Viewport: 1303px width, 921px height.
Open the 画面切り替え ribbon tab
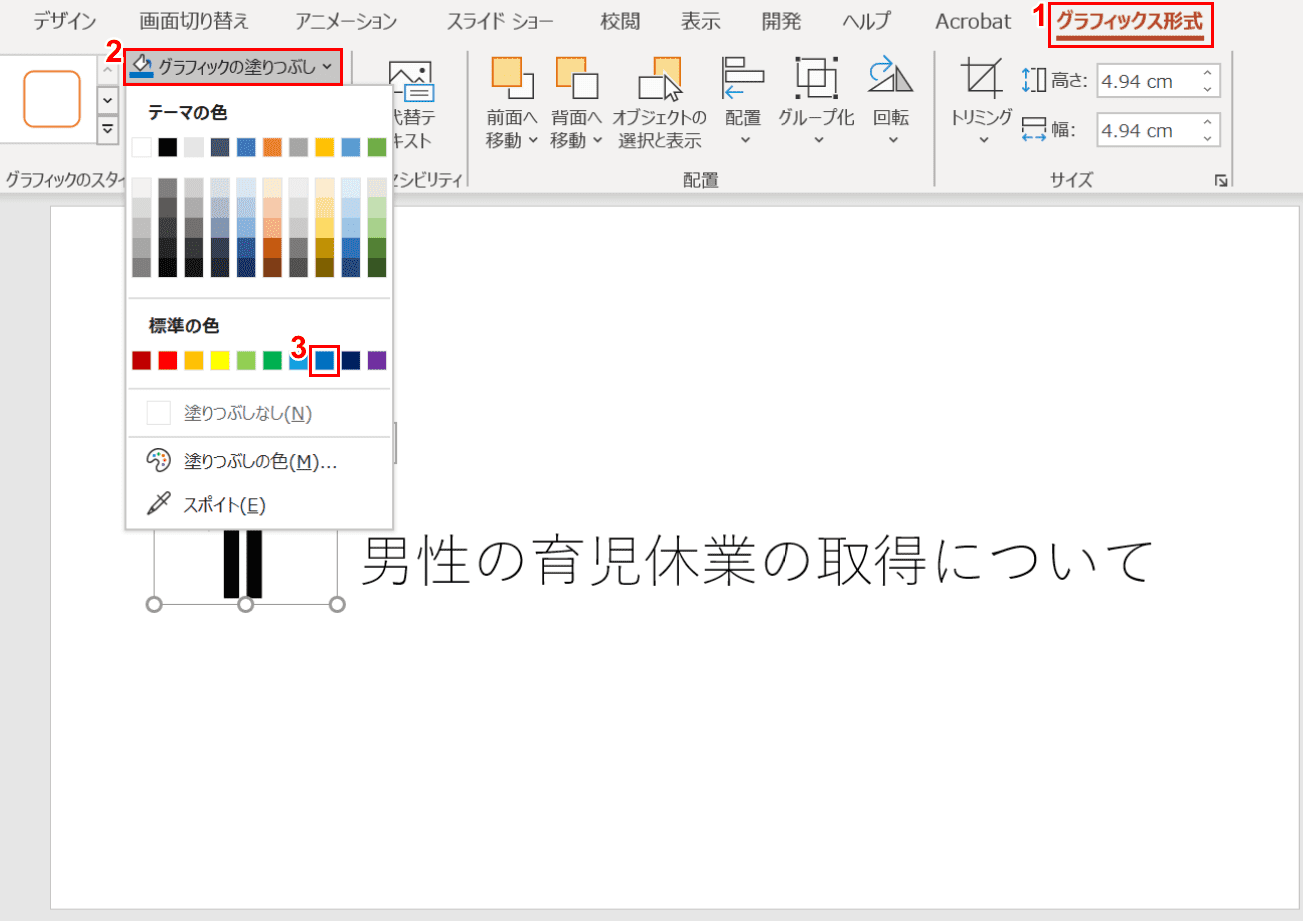[x=194, y=21]
